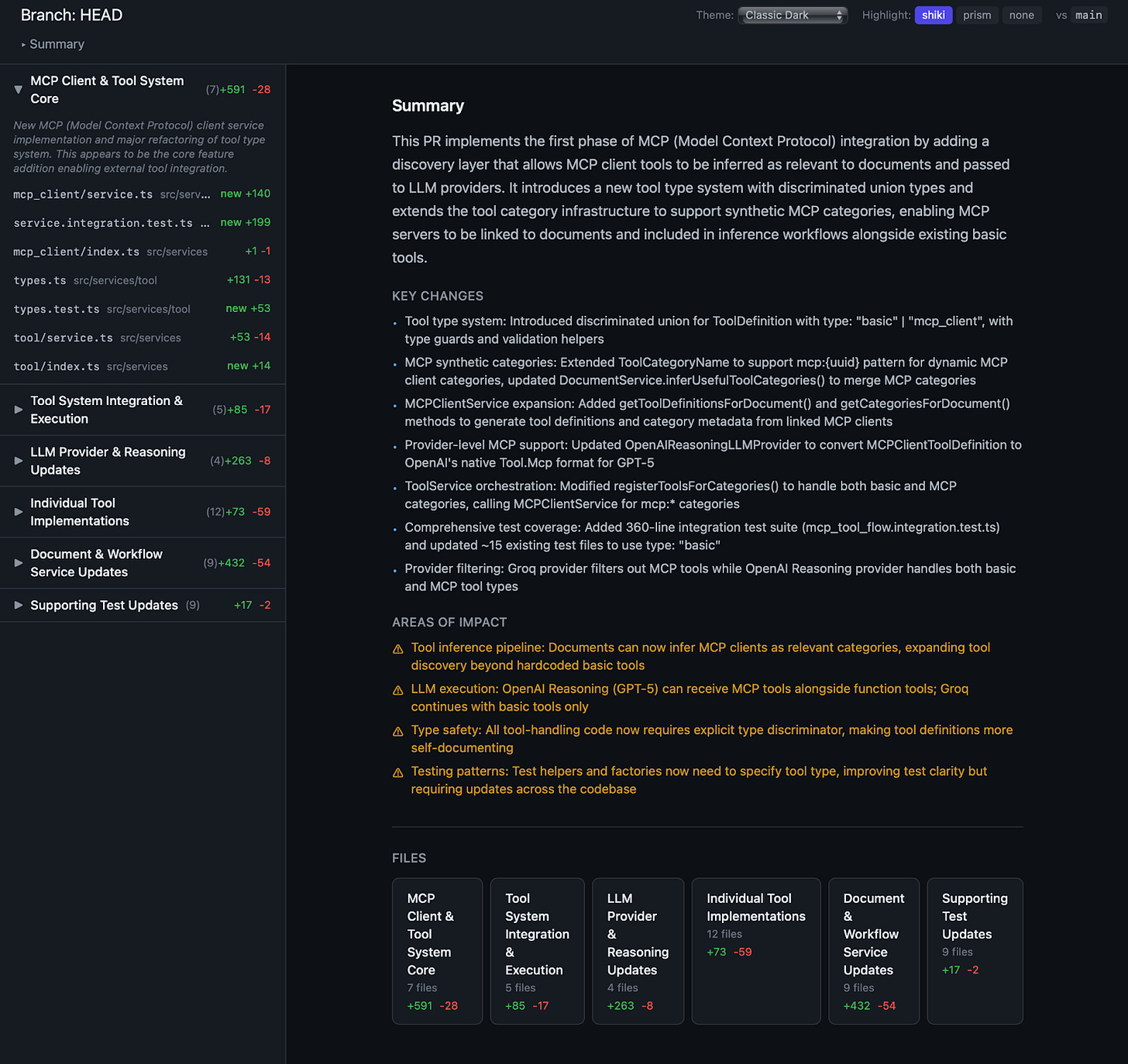Click warning icon next to Type safety entry

pos(397,731)
